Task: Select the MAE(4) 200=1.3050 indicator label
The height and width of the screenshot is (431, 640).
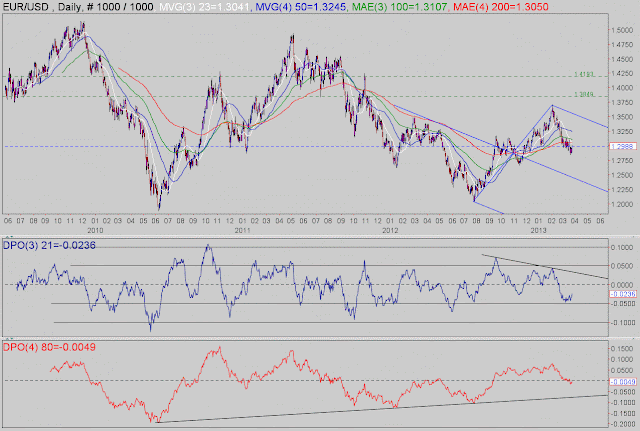Action: click(x=500, y=7)
